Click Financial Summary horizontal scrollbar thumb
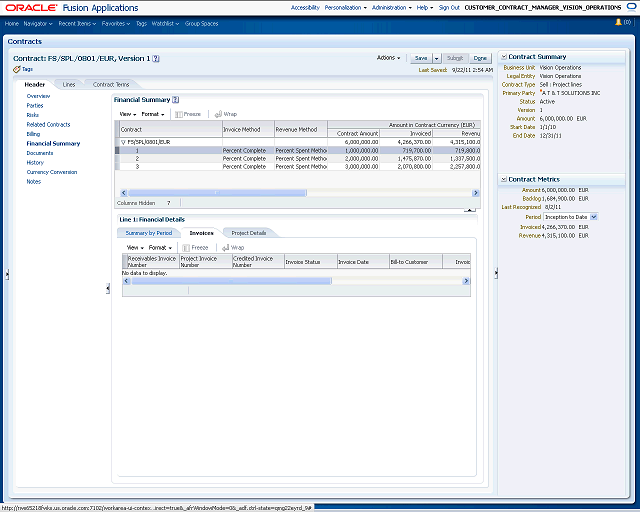This screenshot has width=640, height=512. (x=217, y=193)
